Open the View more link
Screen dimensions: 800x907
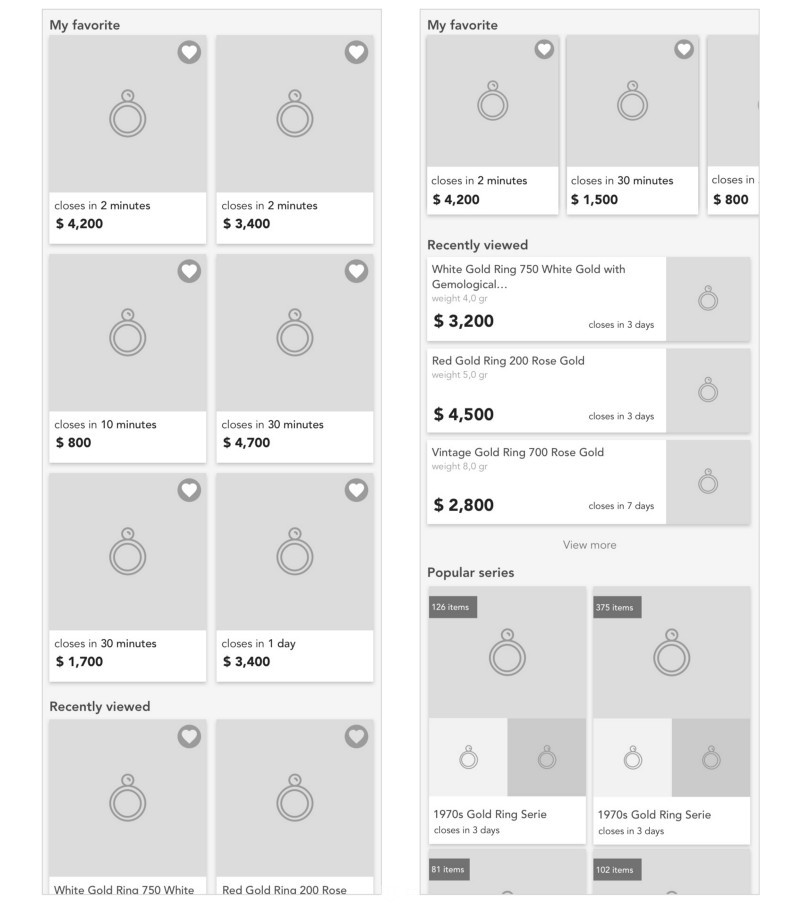pos(589,545)
